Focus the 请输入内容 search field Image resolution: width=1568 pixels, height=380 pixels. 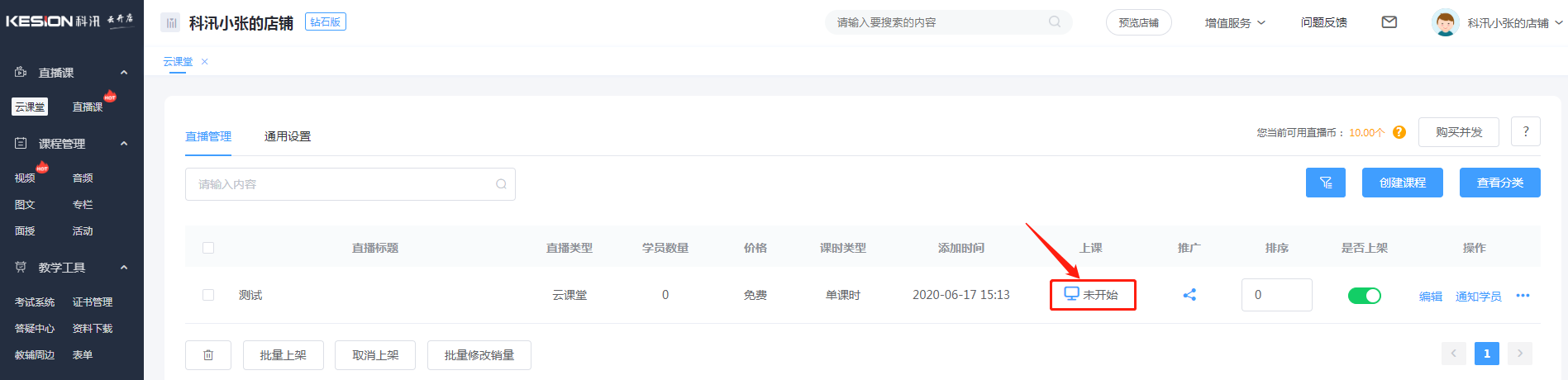(350, 184)
